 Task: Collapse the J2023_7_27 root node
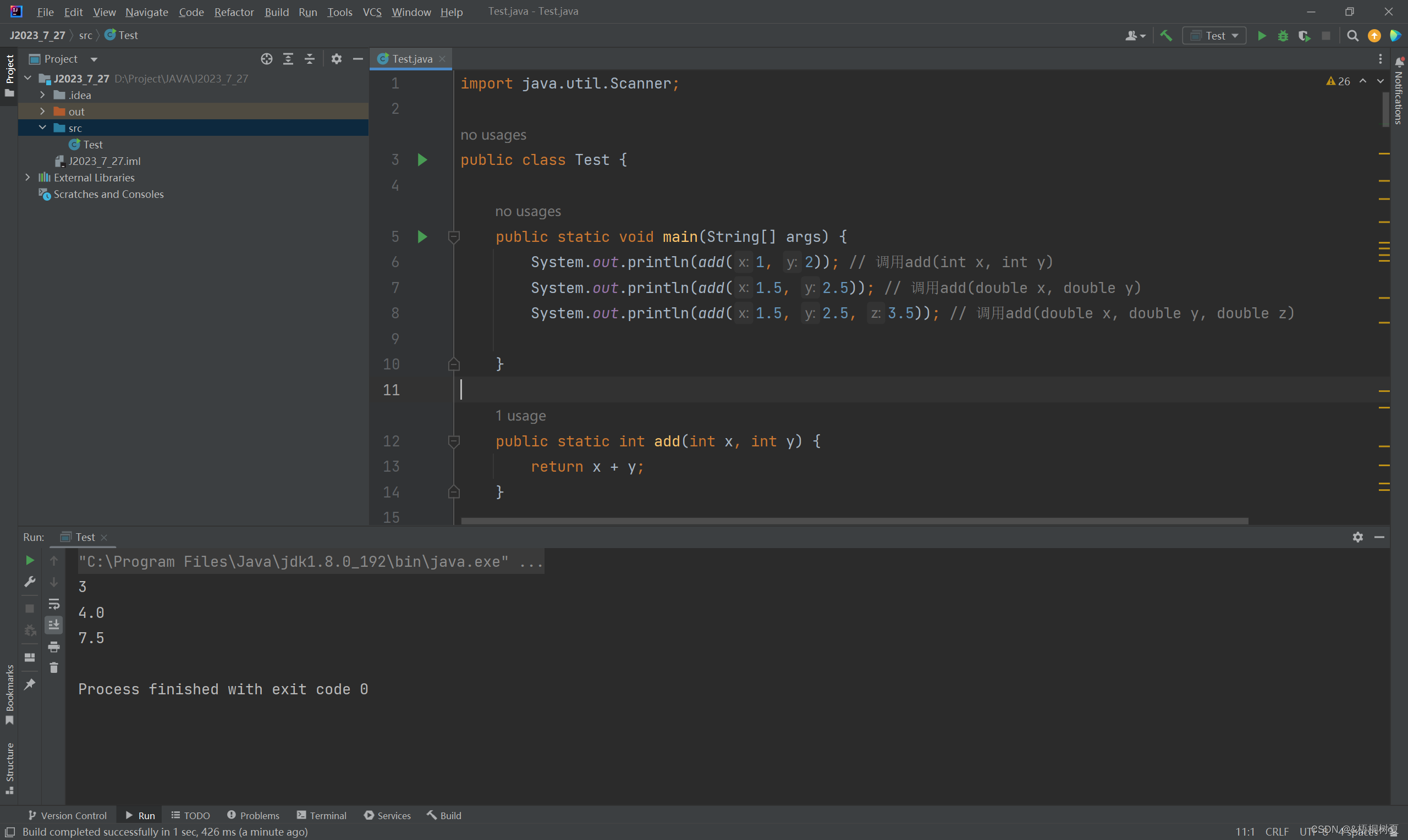[x=28, y=78]
